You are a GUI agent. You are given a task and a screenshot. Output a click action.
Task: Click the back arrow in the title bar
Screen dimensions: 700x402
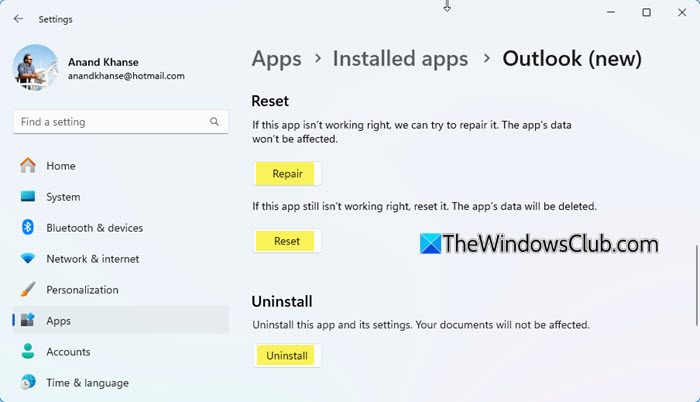18,19
